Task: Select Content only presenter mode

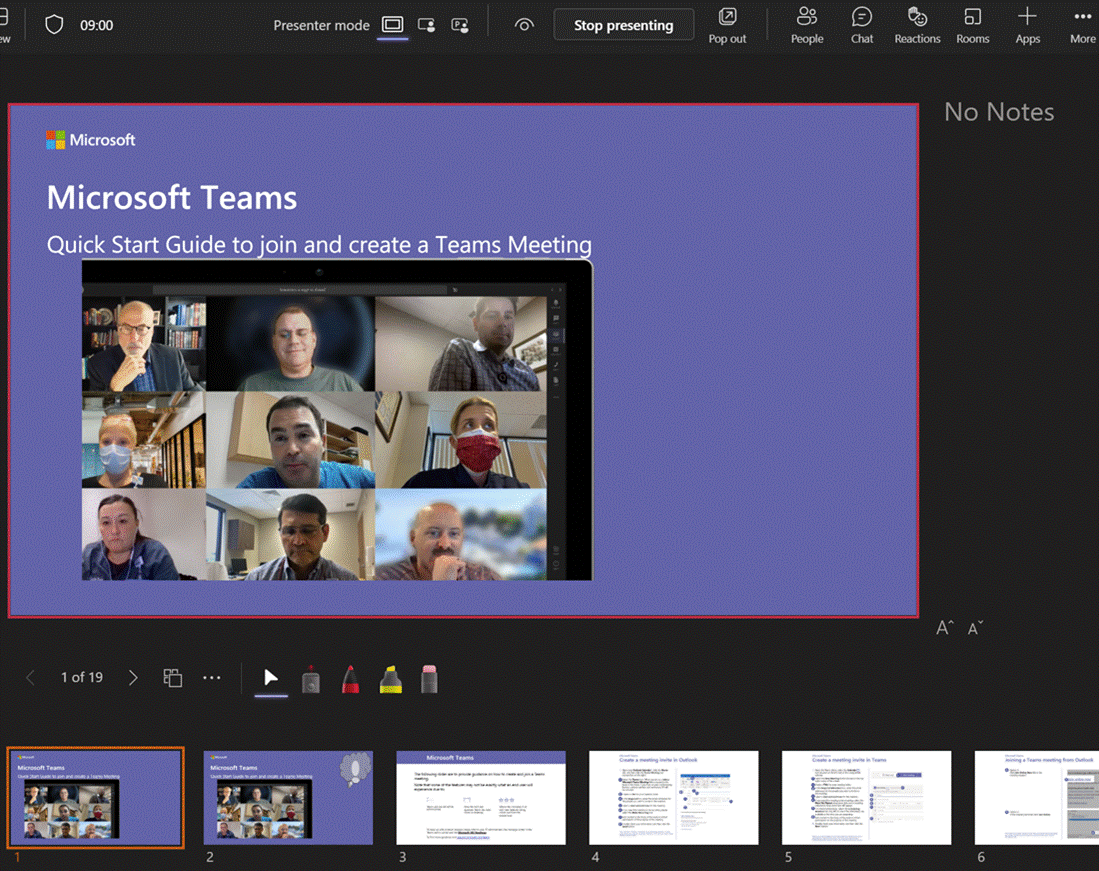Action: (x=392, y=25)
